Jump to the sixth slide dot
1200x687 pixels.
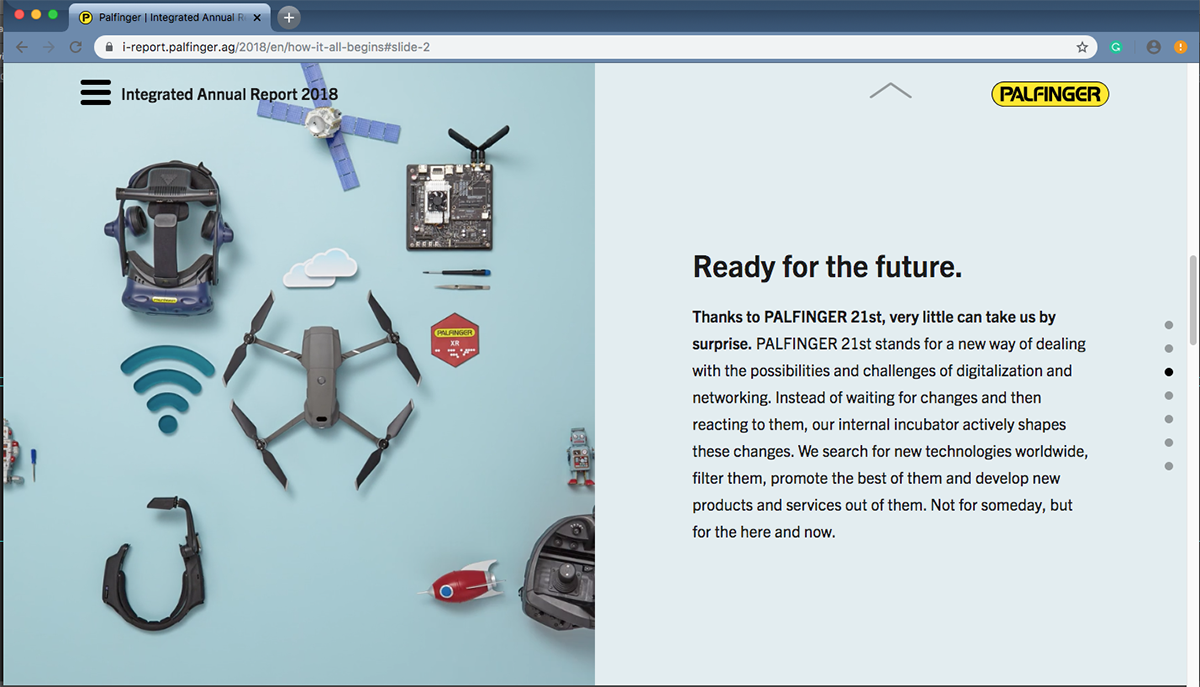pos(1168,443)
